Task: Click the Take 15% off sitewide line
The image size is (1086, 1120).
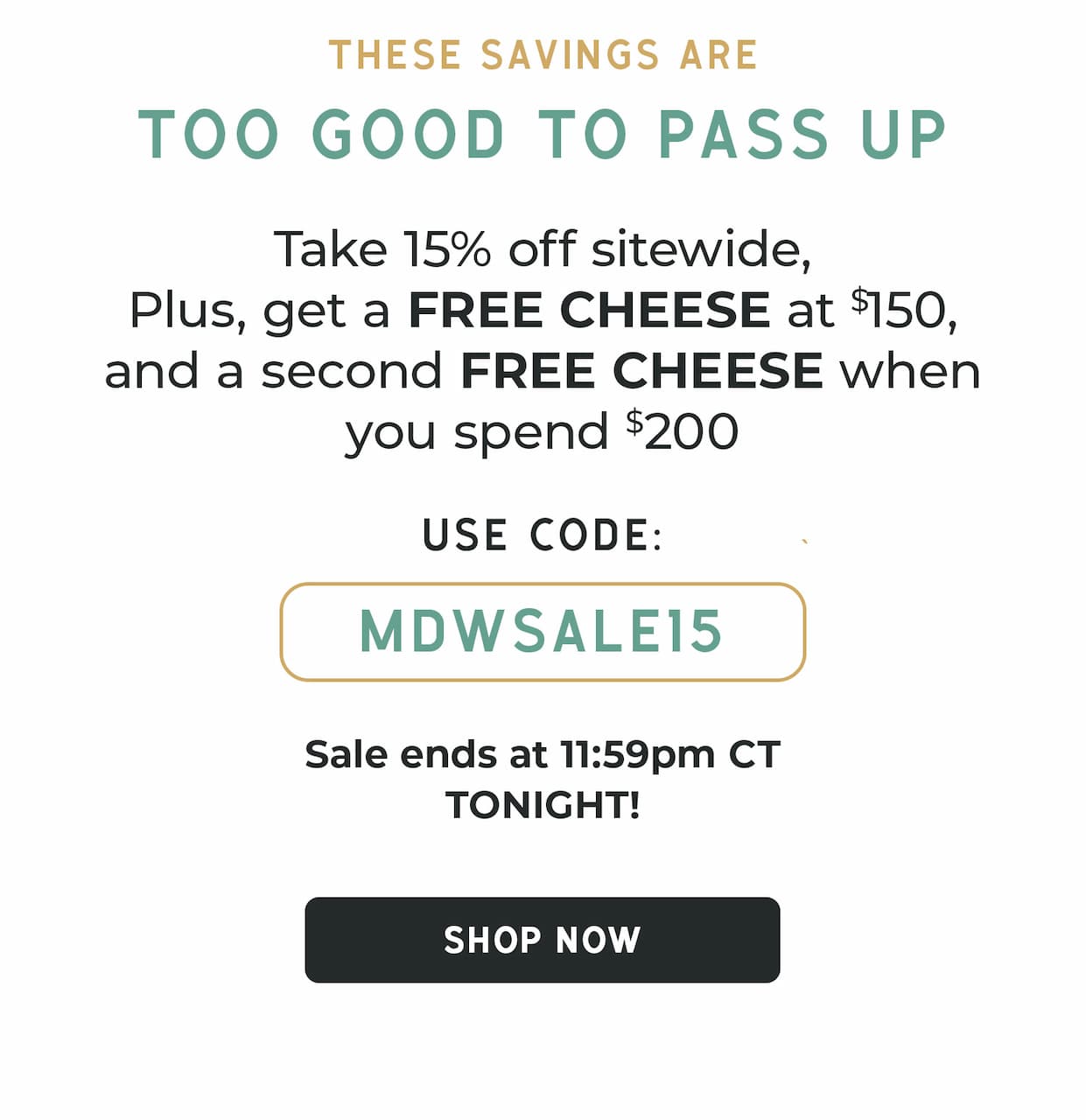Action: 543,250
